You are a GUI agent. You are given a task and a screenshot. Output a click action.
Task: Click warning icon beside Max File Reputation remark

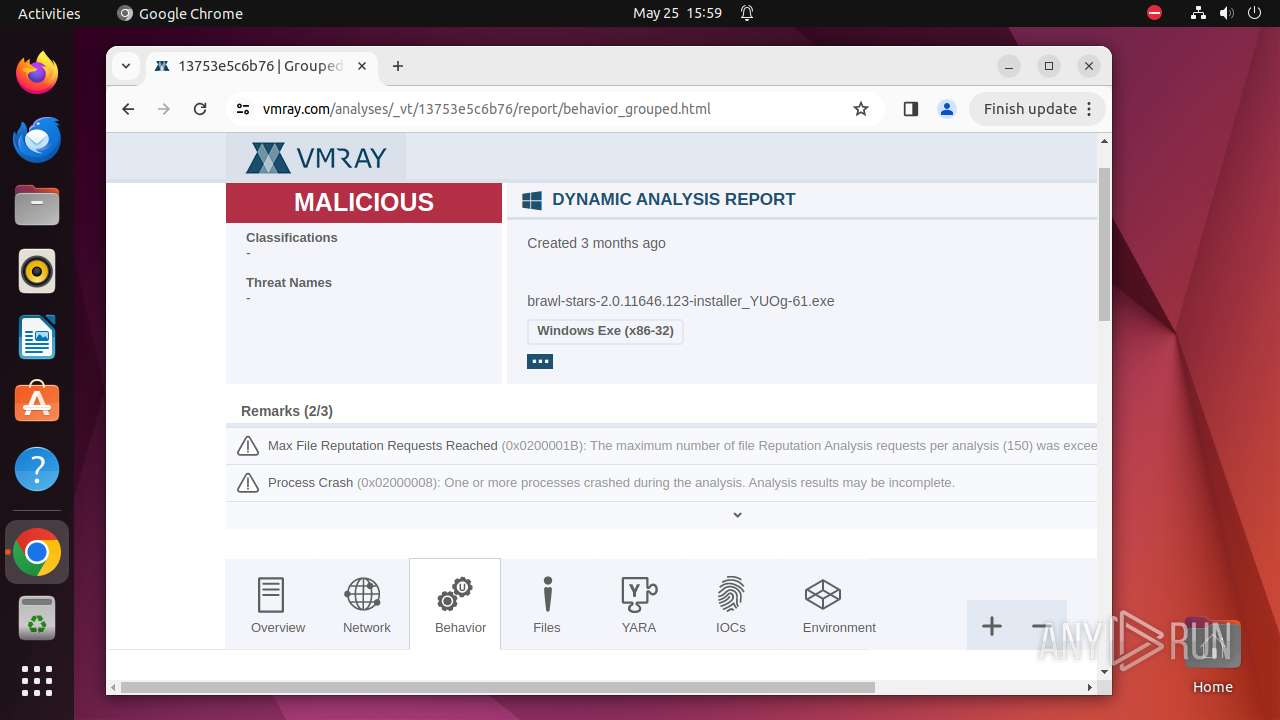(x=248, y=446)
